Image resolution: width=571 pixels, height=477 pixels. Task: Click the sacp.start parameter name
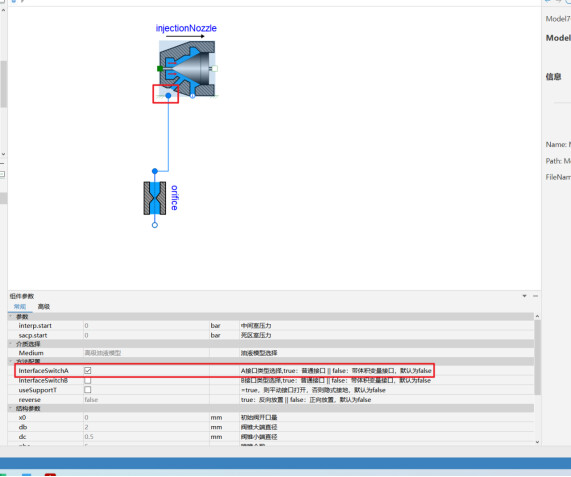[33, 335]
